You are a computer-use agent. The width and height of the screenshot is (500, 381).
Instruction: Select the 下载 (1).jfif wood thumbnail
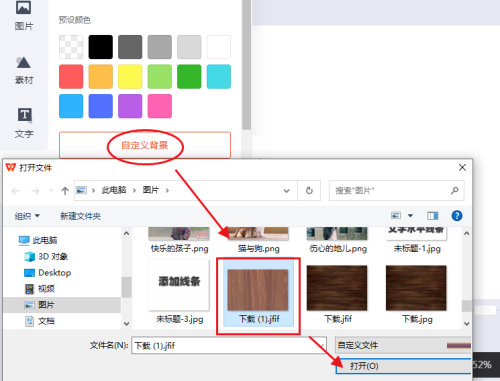pos(258,290)
